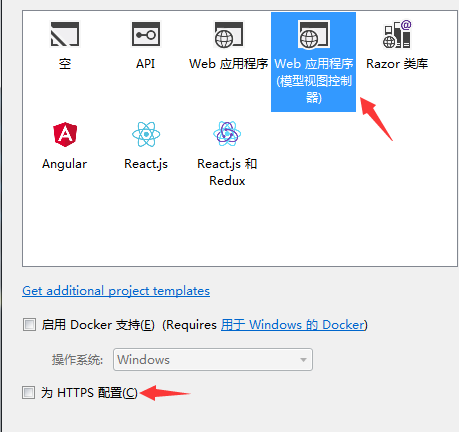Viewport: 459px width, 432px height.
Task: Open the 用于 Windows 的 Docker link
Action: coord(293,325)
